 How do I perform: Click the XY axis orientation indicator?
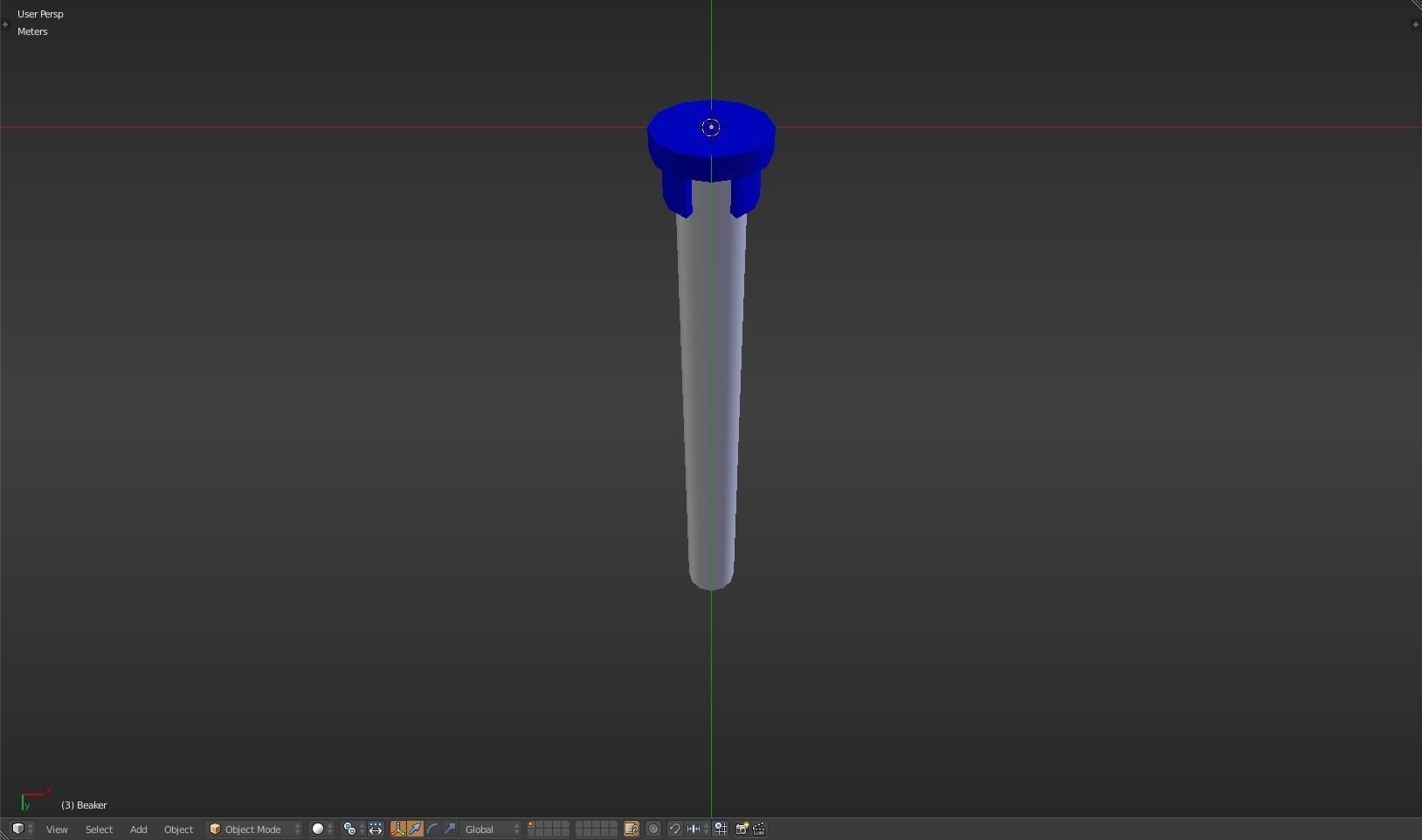pyautogui.click(x=35, y=799)
